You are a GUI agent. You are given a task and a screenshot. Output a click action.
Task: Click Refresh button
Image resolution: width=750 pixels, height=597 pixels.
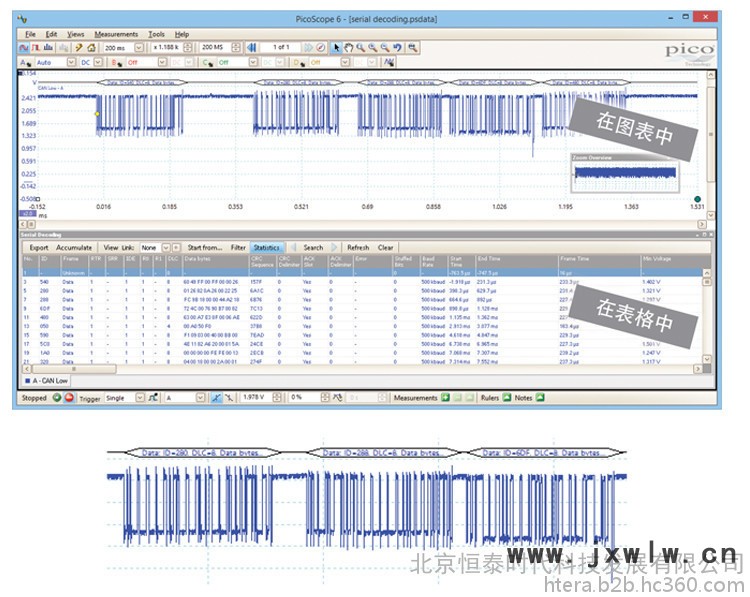358,247
